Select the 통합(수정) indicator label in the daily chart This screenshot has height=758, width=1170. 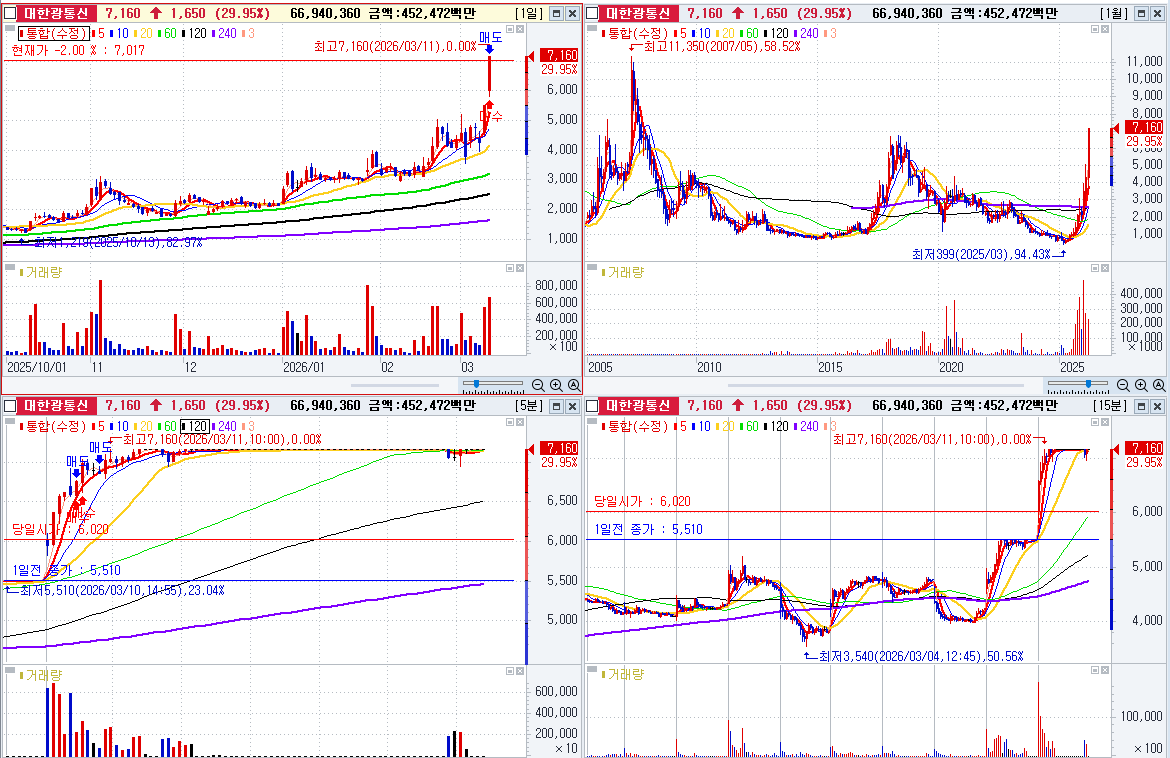[x=53, y=34]
